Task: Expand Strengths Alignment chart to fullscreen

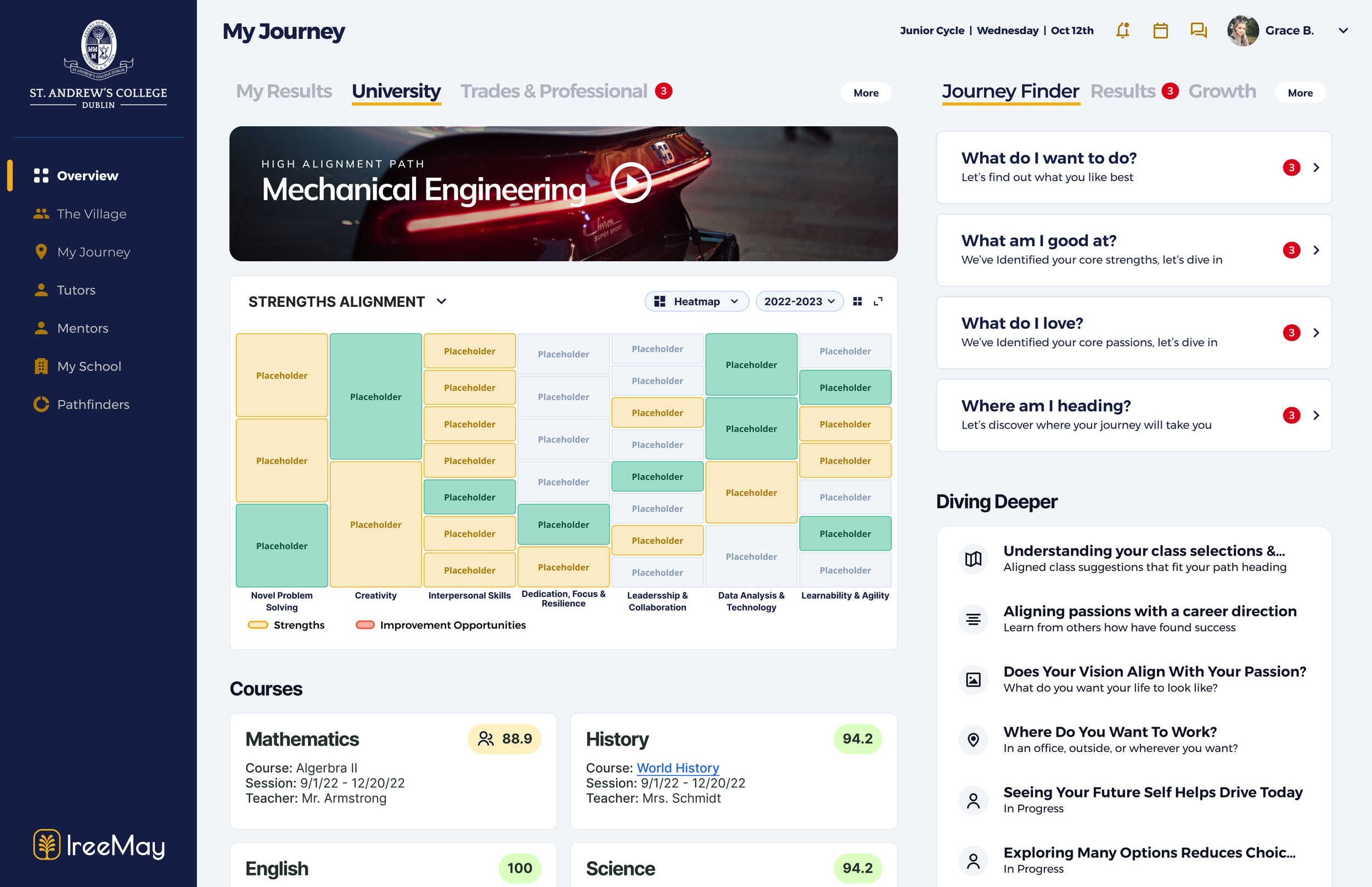Action: (878, 301)
